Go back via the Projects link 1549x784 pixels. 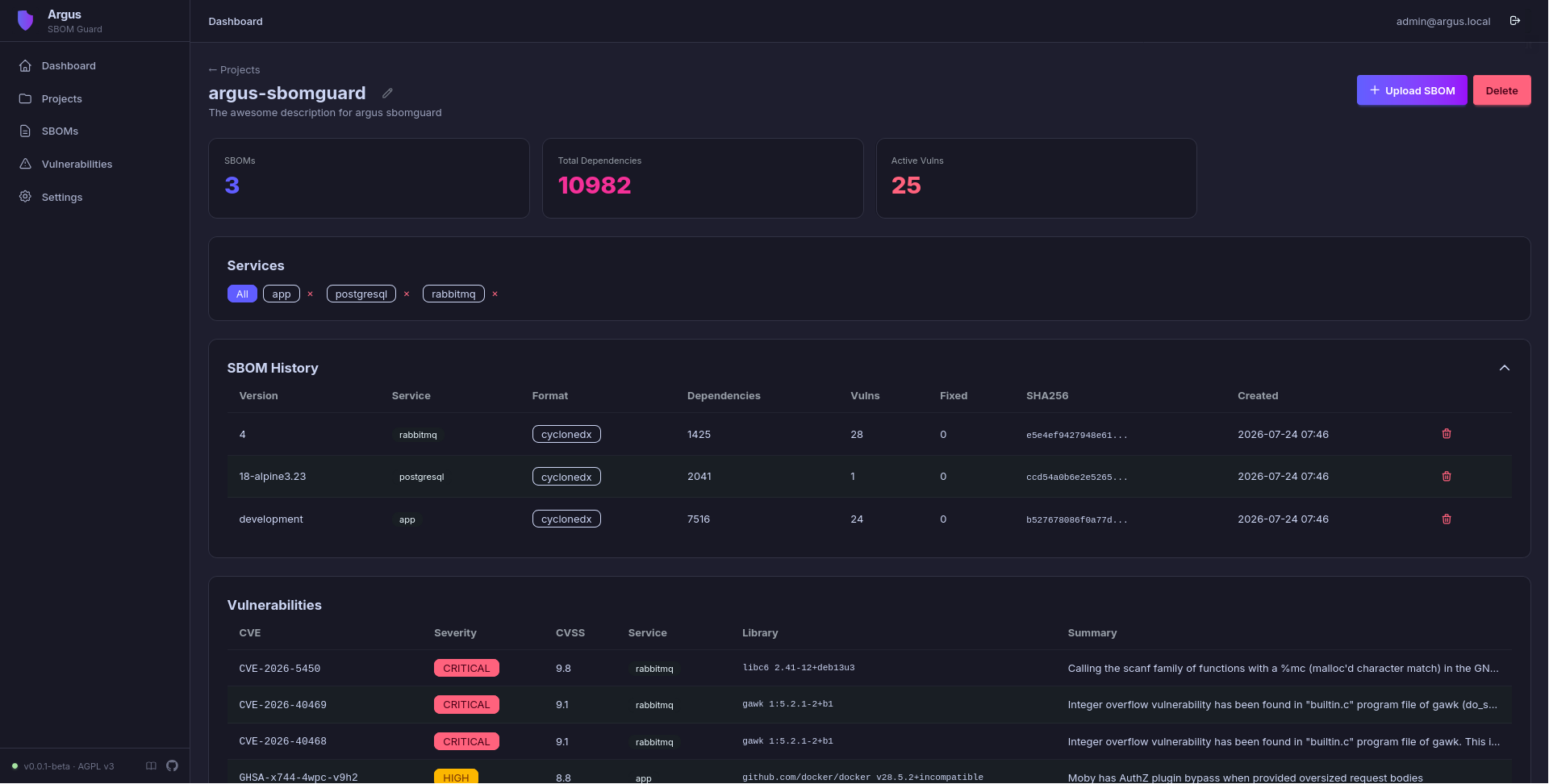pyautogui.click(x=234, y=70)
